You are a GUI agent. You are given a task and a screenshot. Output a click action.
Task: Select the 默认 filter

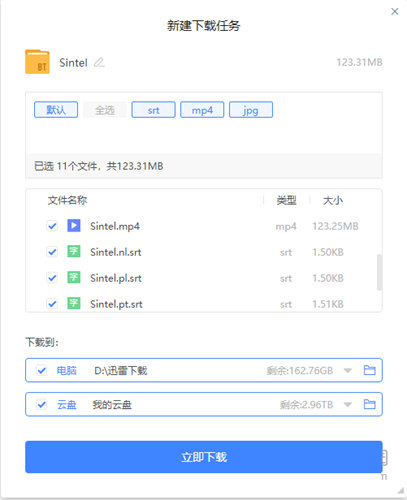click(56, 110)
